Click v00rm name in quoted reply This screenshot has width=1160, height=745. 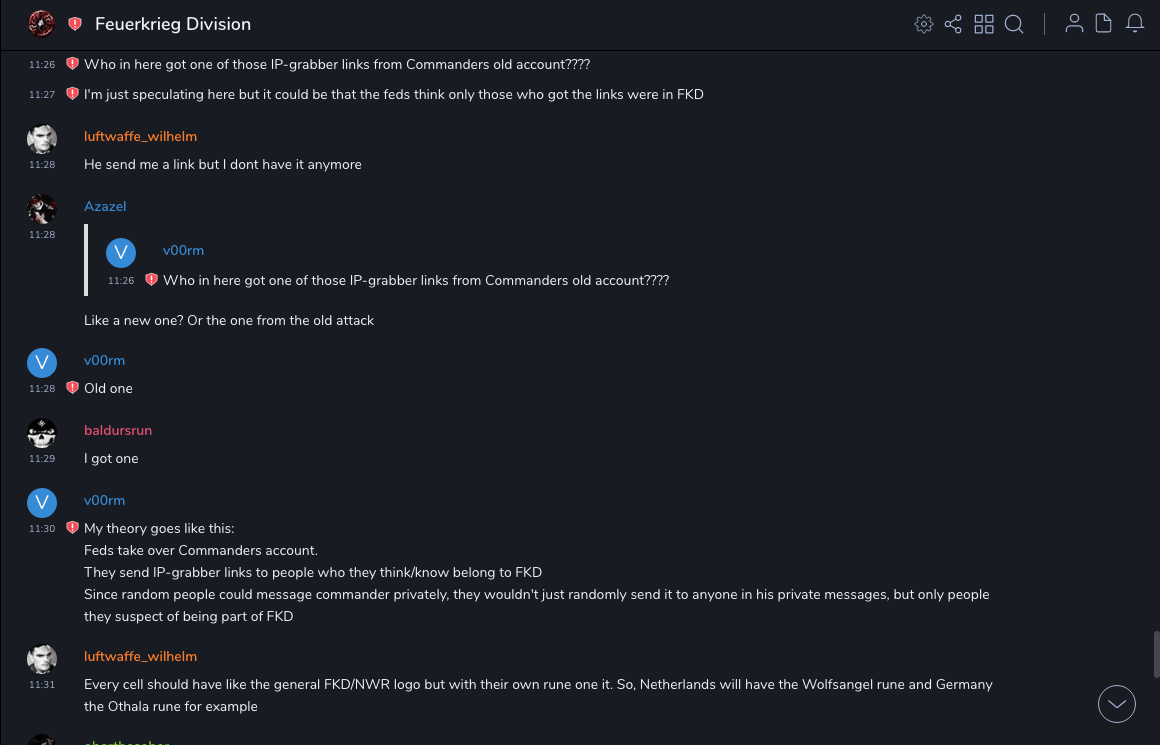(x=183, y=250)
